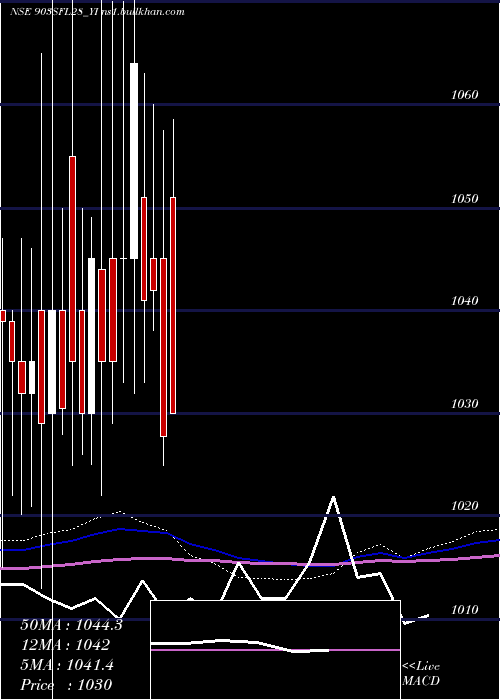Click the NSE symbol title at top

(97, 12)
